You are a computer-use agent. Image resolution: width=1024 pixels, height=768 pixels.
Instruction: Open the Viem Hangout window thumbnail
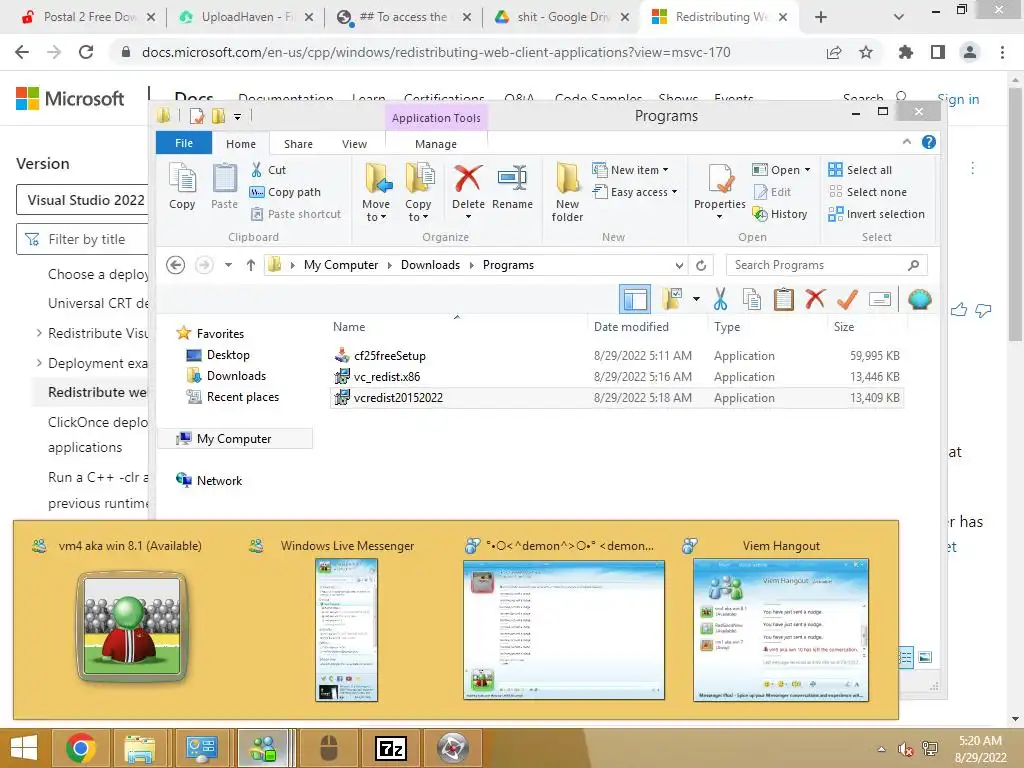[780, 630]
